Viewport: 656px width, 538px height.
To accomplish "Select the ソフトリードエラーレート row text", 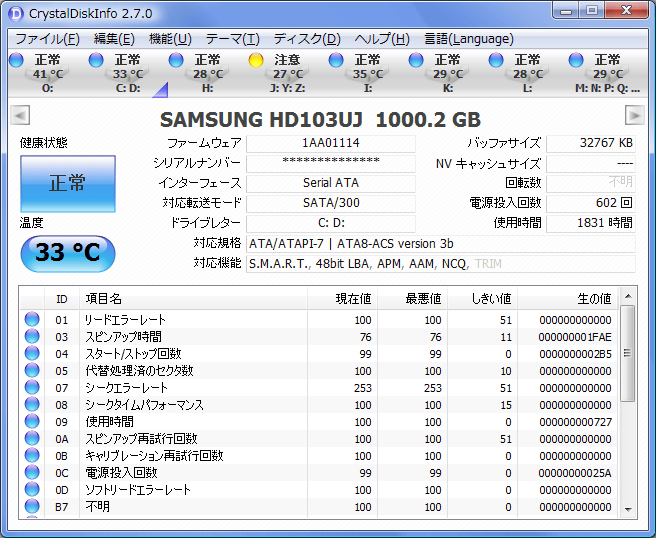I will (138, 489).
